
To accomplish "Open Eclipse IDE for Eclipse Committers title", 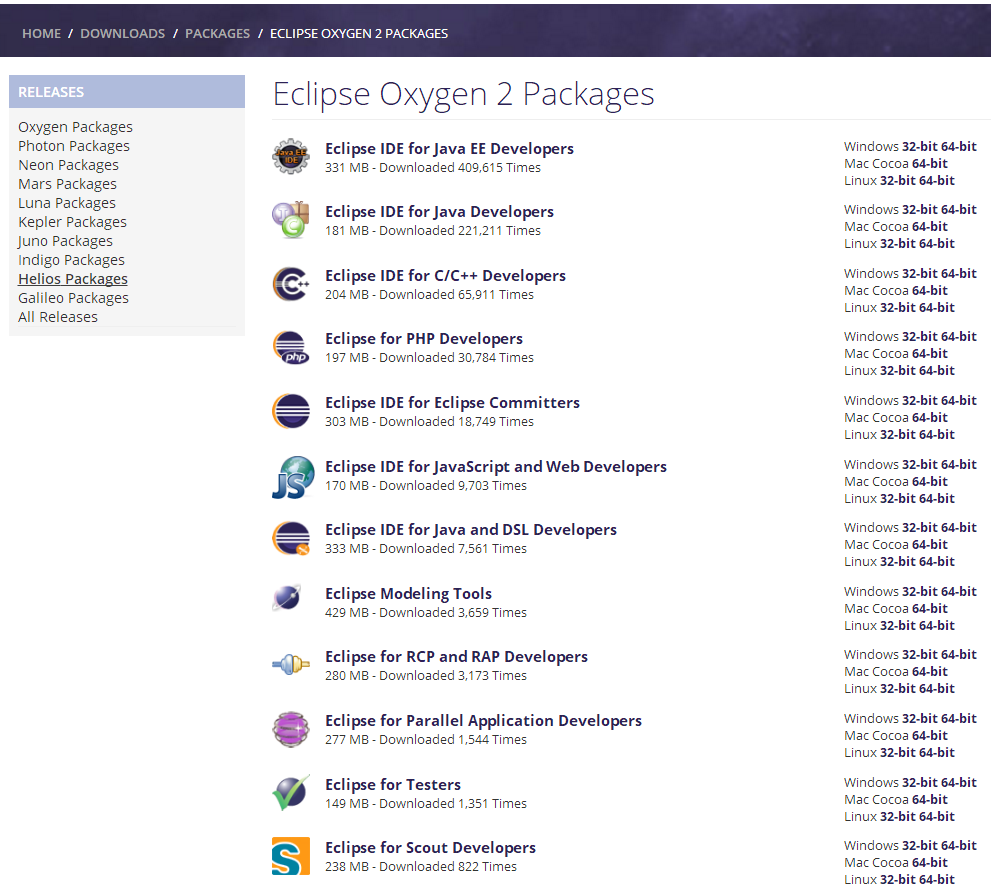I will [x=453, y=403].
